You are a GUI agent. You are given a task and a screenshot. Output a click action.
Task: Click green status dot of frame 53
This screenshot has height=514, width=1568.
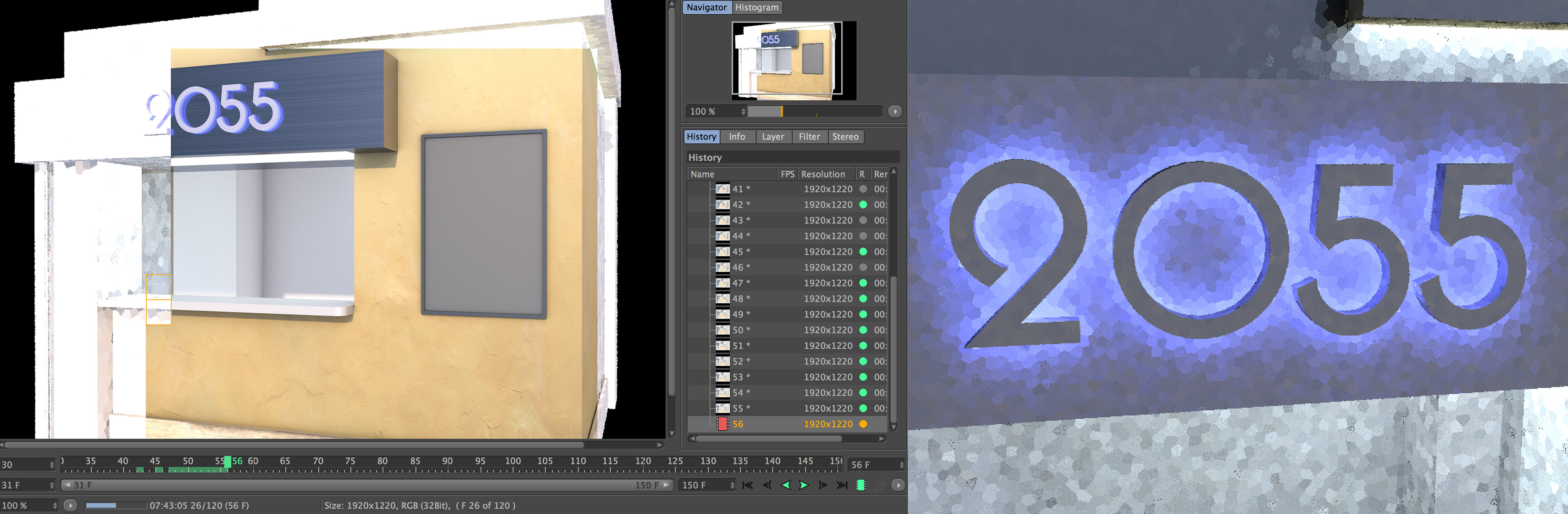point(862,377)
